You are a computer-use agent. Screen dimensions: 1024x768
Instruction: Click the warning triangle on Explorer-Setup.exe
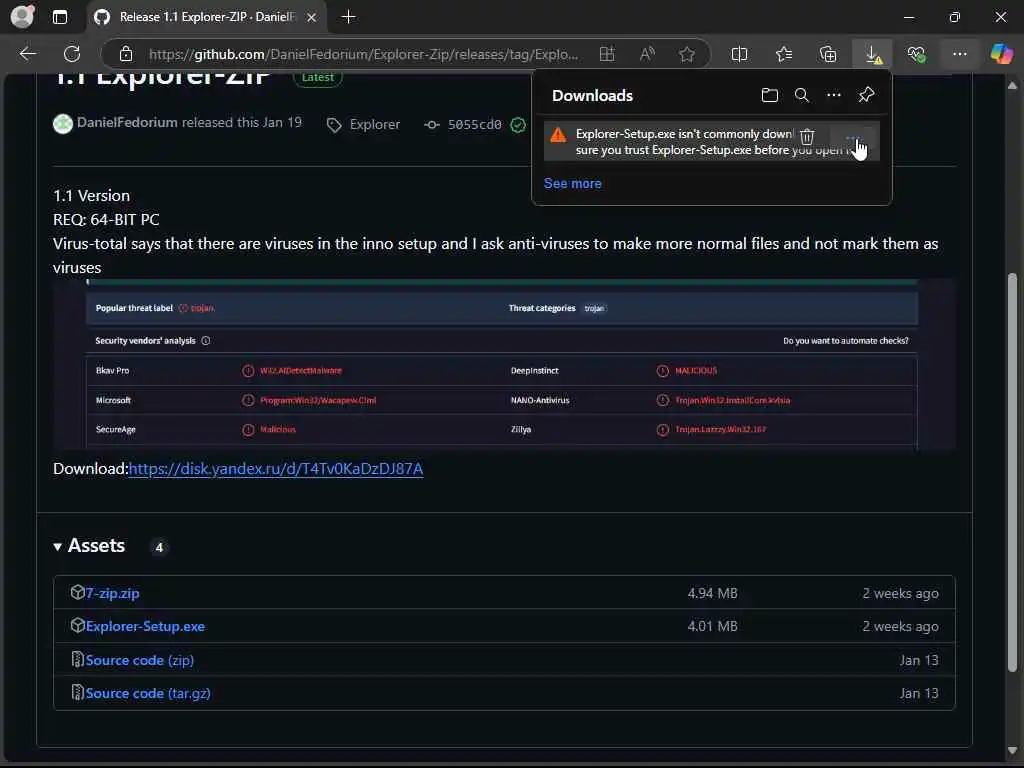[558, 135]
